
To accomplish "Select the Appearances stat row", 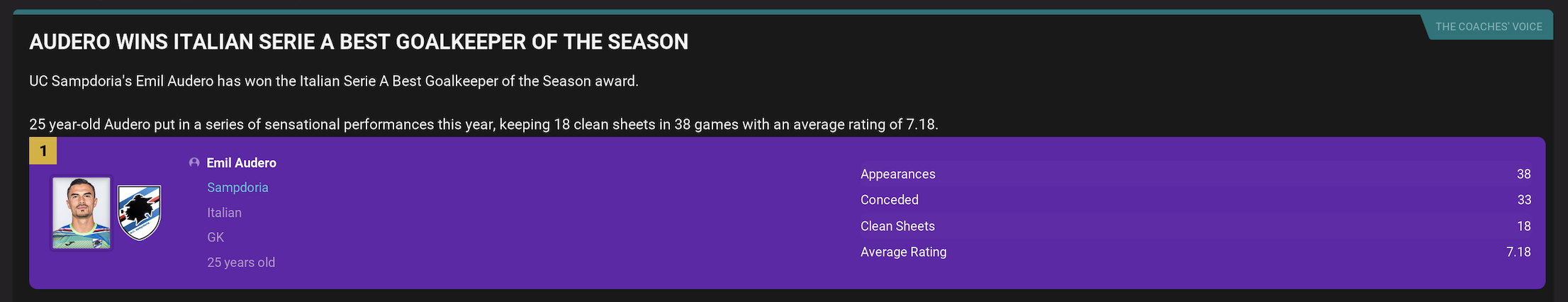I will pyautogui.click(x=1195, y=174).
